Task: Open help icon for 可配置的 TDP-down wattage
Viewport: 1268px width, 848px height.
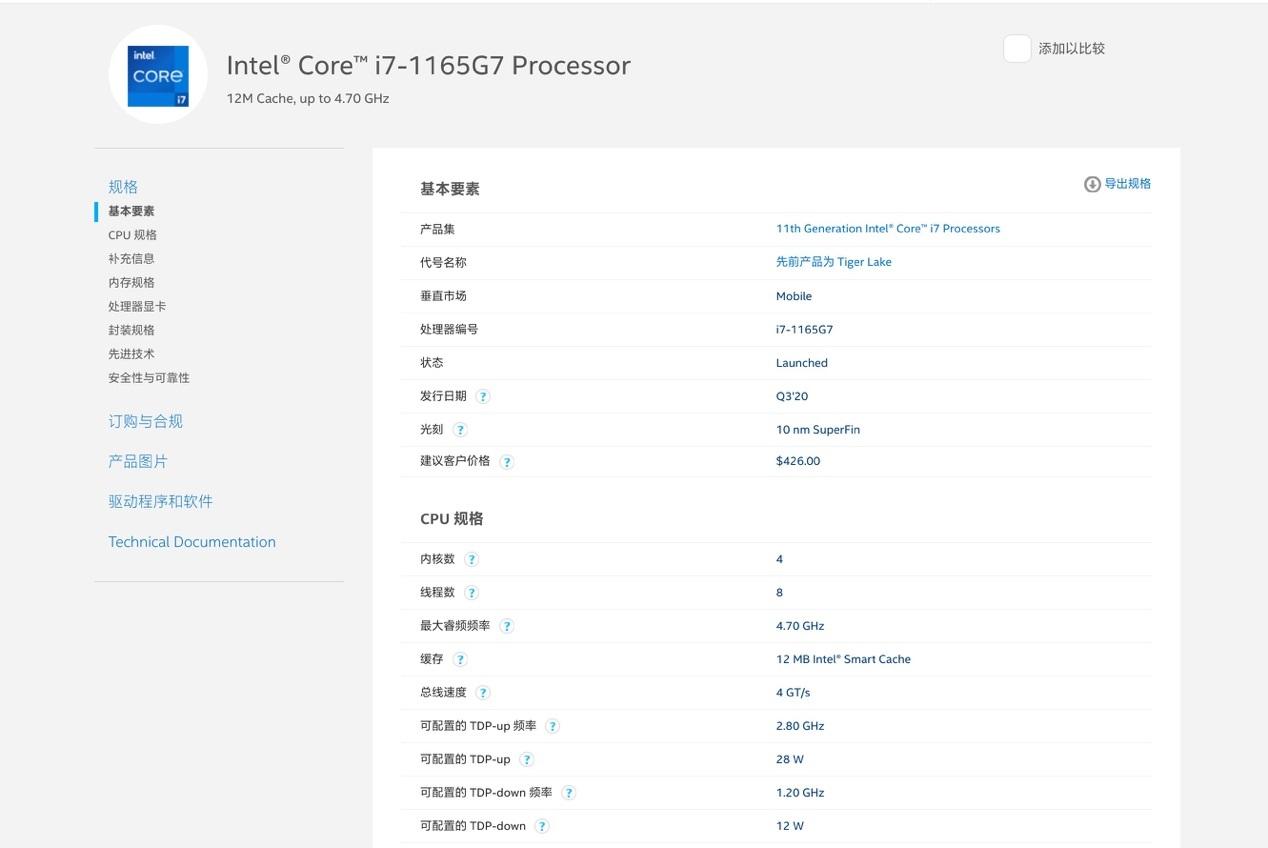Action: [x=542, y=826]
